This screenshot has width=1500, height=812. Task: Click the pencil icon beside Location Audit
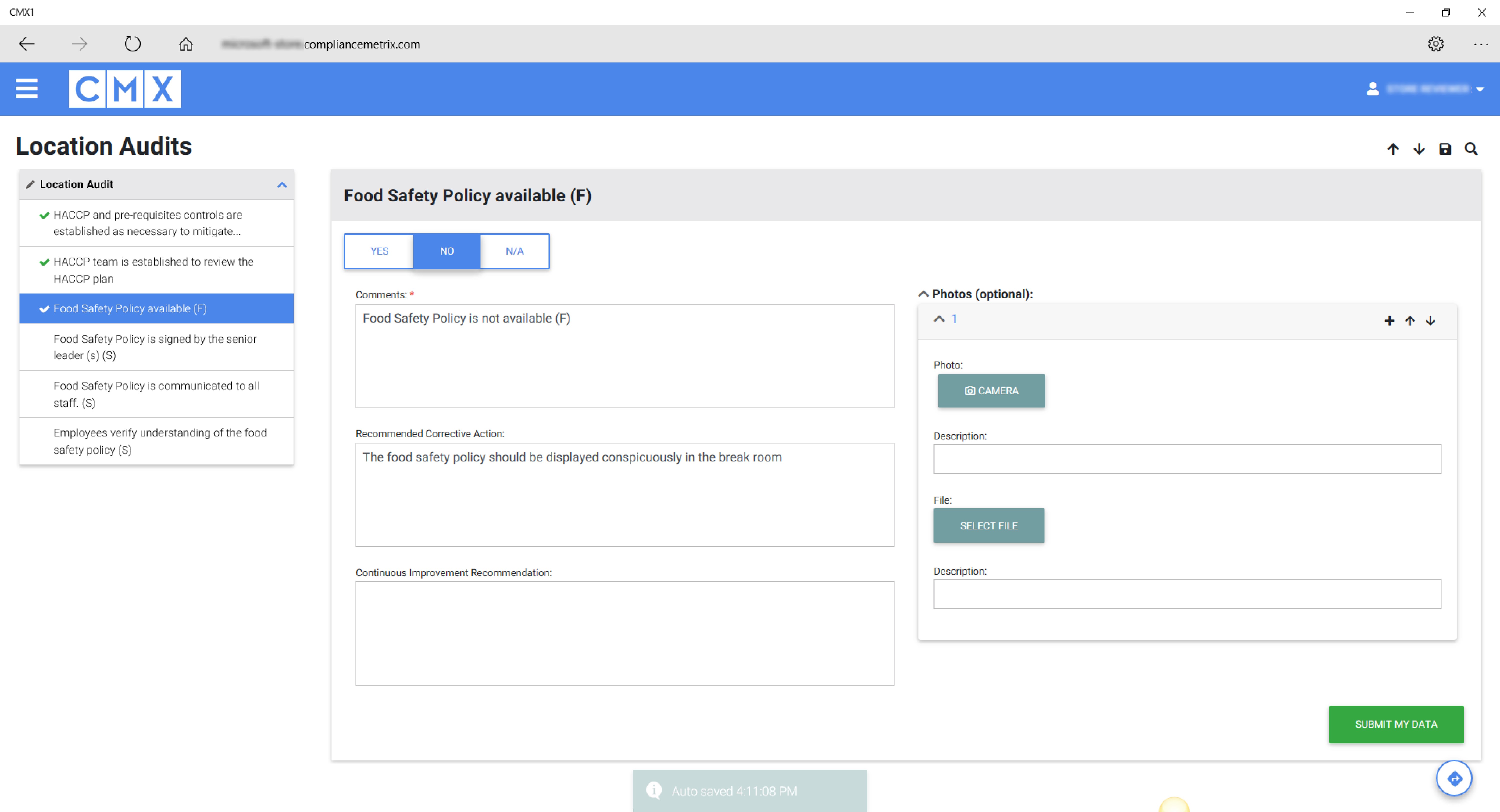point(30,185)
